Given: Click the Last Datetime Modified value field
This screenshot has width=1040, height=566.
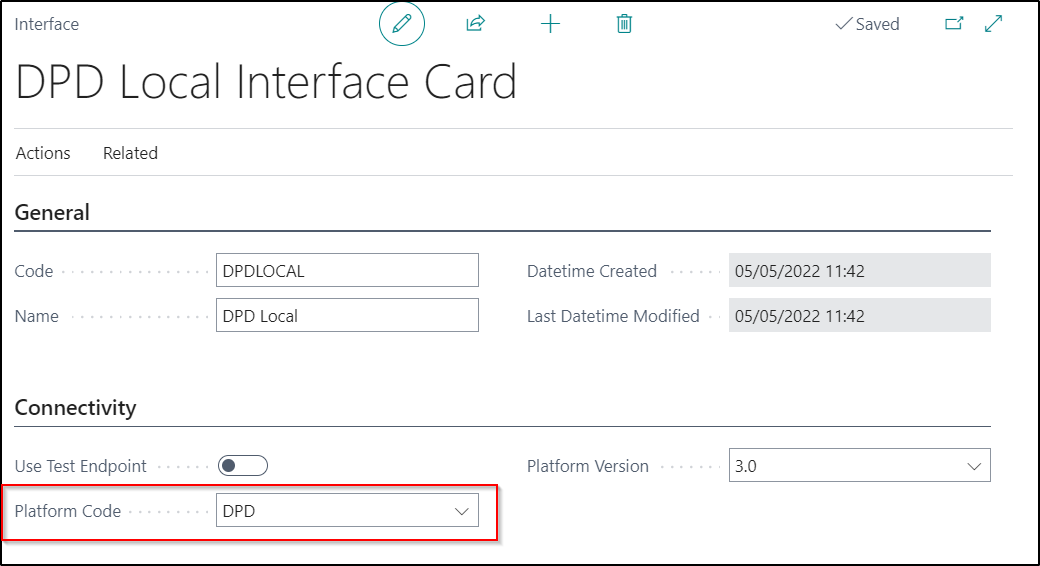Looking at the screenshot, I should [860, 316].
